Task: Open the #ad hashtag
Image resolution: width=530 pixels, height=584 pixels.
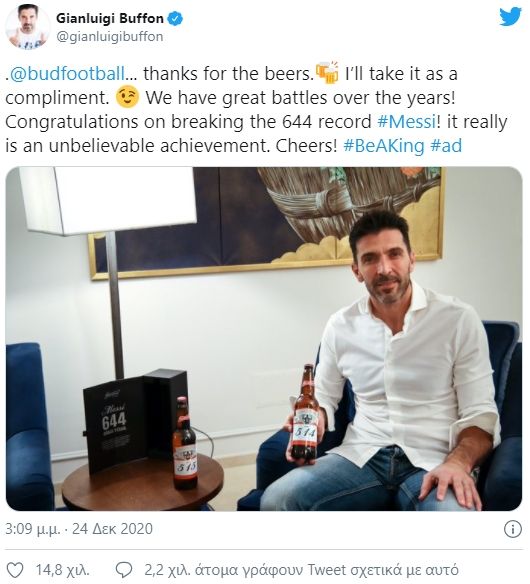Action: coord(446,145)
